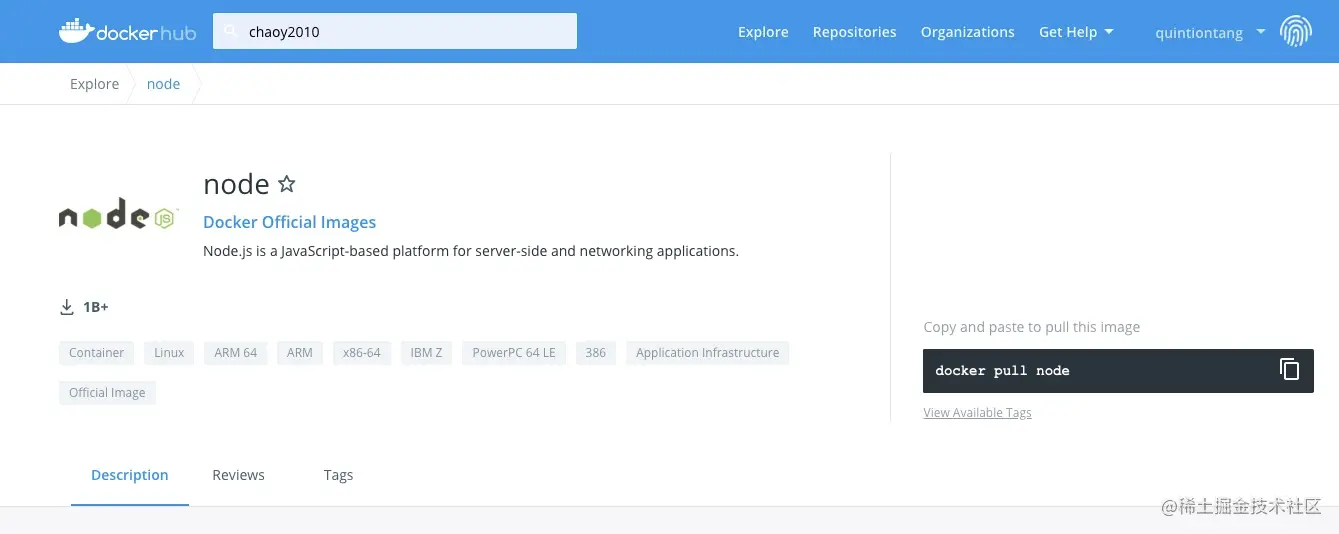Click the Linux tag chip
The width and height of the screenshot is (1339, 534).
(169, 353)
